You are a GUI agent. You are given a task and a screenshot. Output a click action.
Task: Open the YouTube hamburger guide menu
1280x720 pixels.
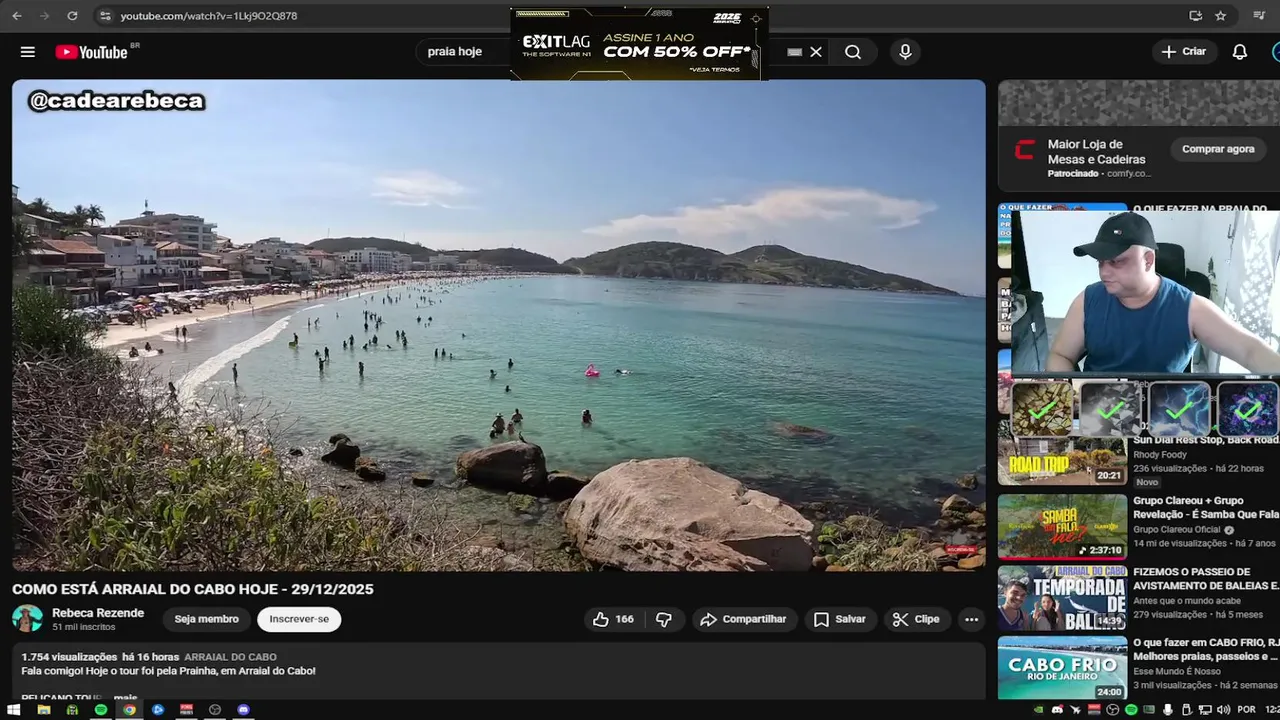(x=28, y=52)
